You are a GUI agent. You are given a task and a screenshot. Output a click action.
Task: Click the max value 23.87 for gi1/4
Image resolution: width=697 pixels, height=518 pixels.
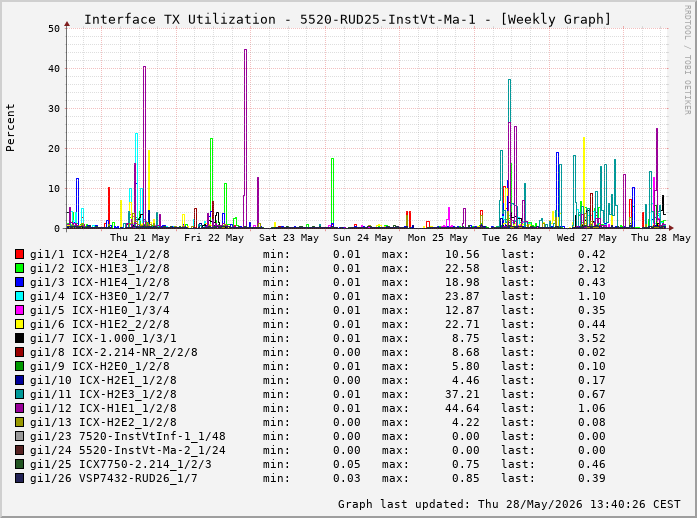462,296
